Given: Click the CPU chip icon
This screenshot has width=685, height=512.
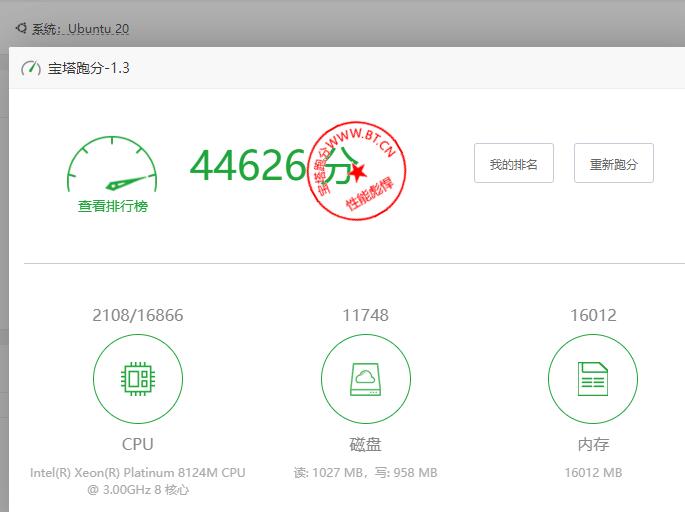Looking at the screenshot, I should pos(138,379).
